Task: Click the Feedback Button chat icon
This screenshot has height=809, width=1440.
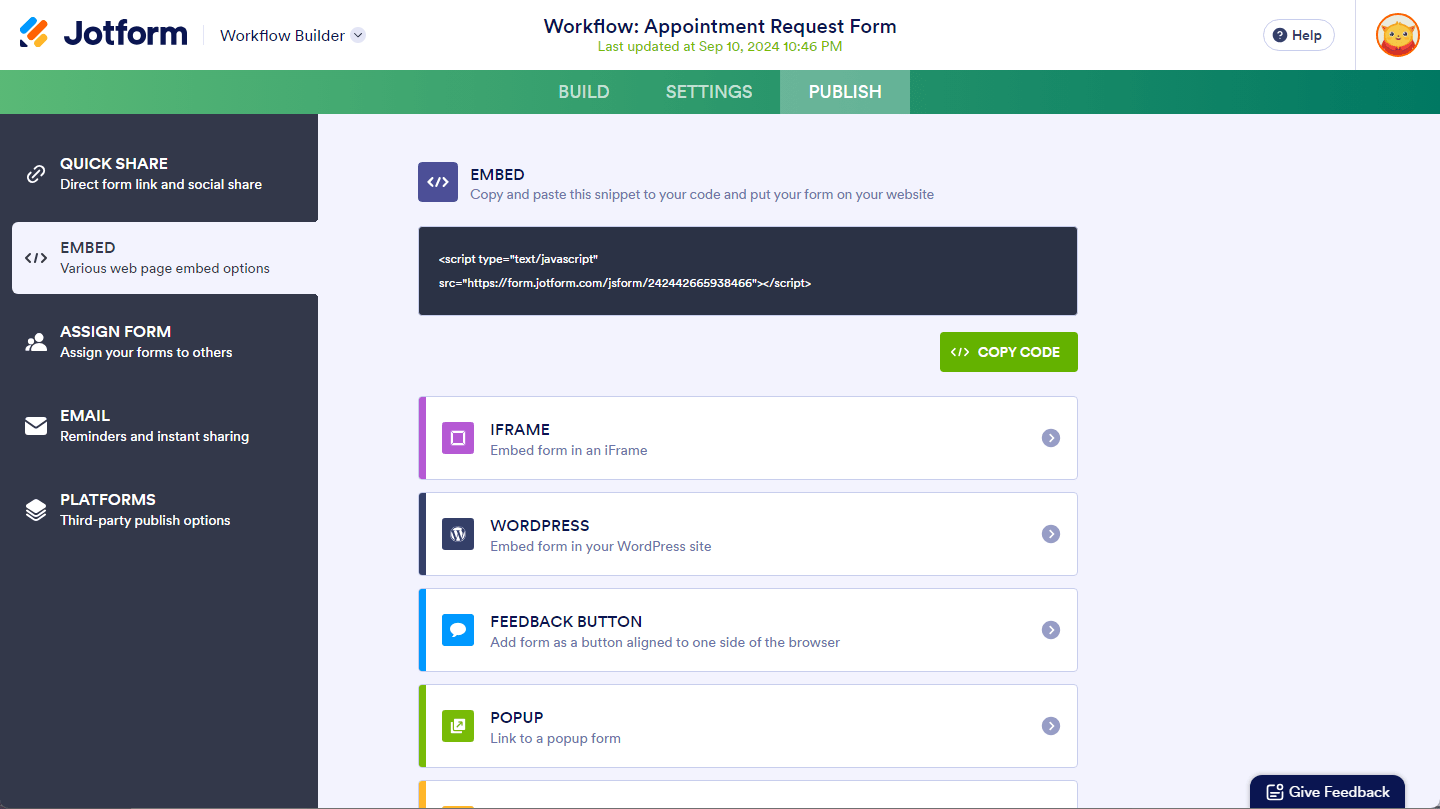Action: coord(458,630)
